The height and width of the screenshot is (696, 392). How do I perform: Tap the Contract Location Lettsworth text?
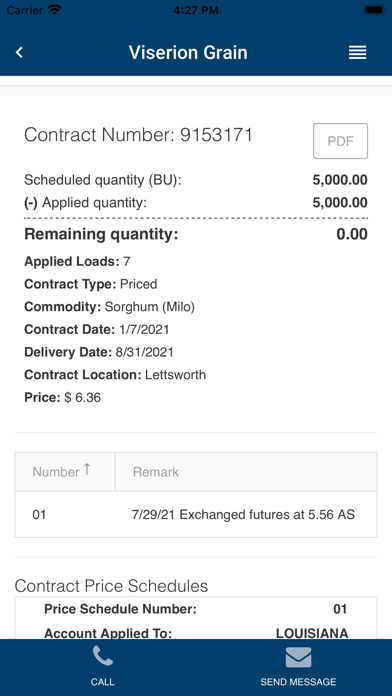115,375
